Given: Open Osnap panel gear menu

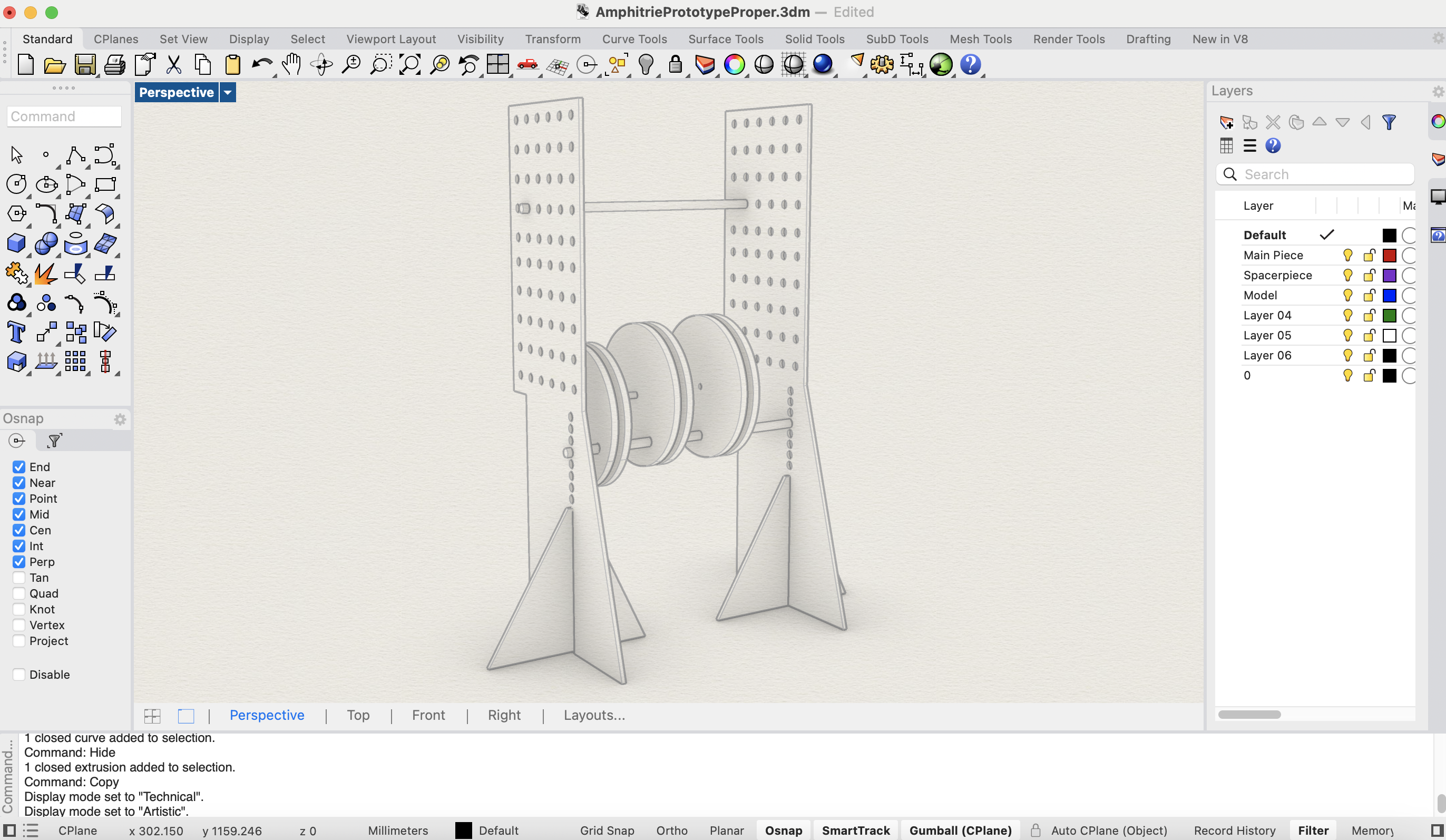Looking at the screenshot, I should [x=120, y=419].
